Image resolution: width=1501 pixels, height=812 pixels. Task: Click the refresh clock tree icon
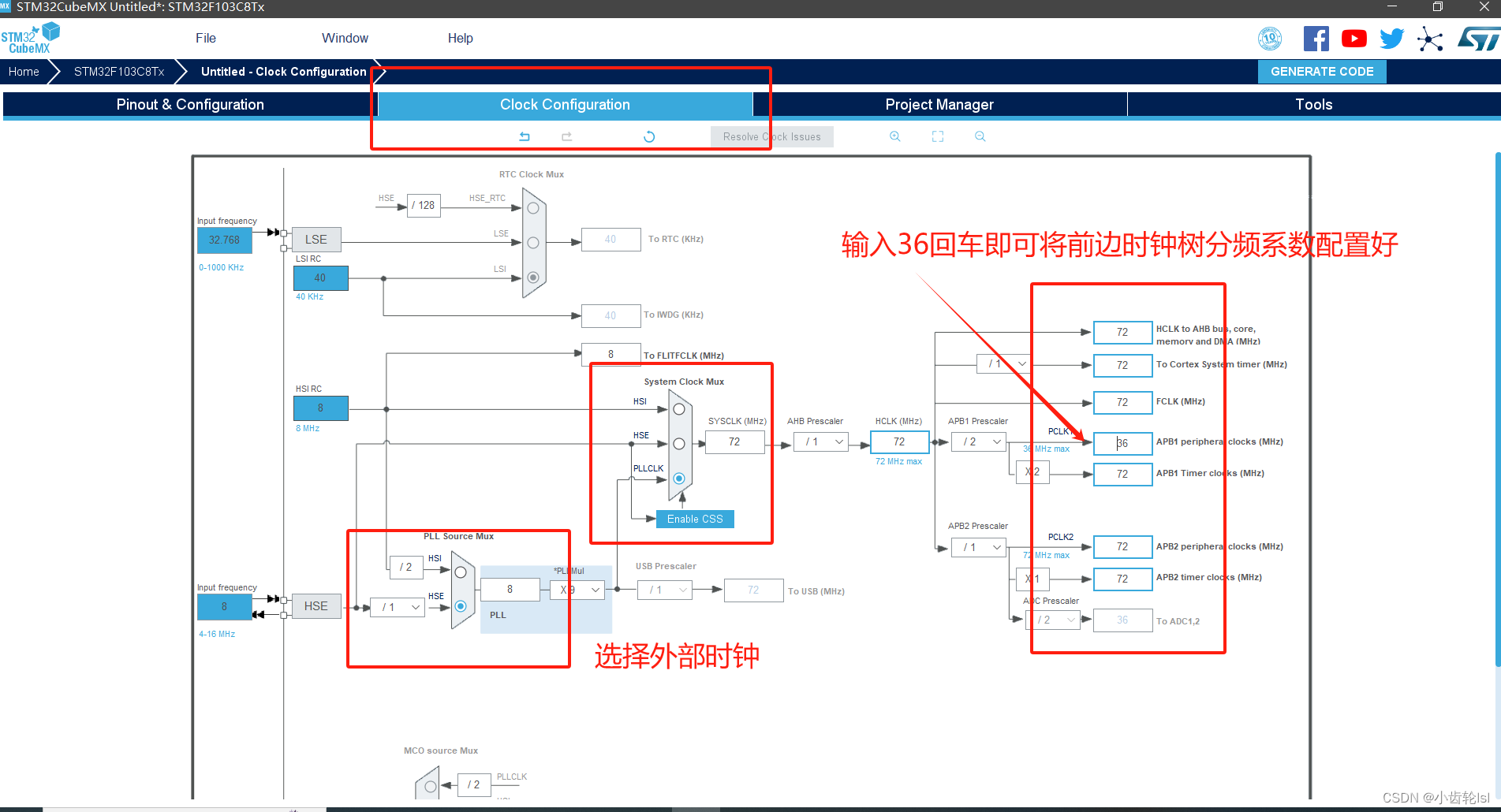[649, 136]
